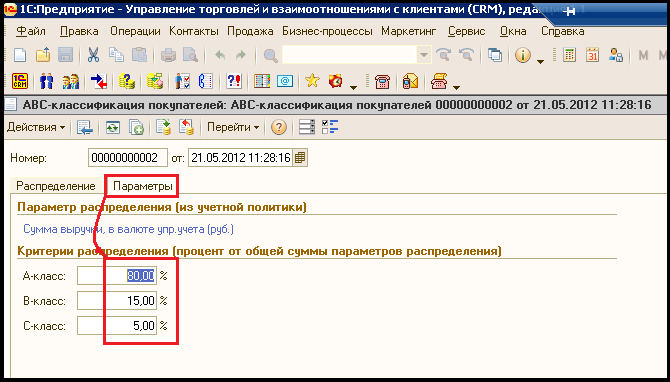Click the mobile phone with envelope icon
This screenshot has width=670, height=382.
click(410, 81)
